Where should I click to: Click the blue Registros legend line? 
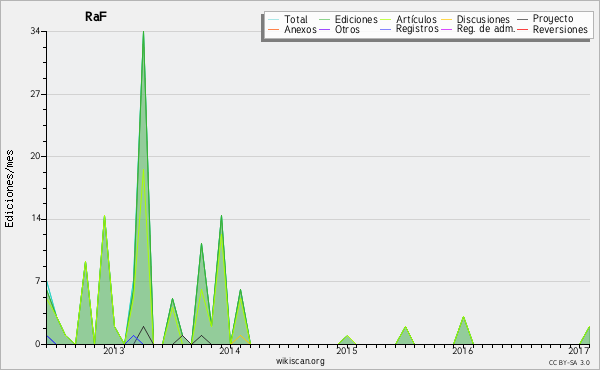pos(385,29)
